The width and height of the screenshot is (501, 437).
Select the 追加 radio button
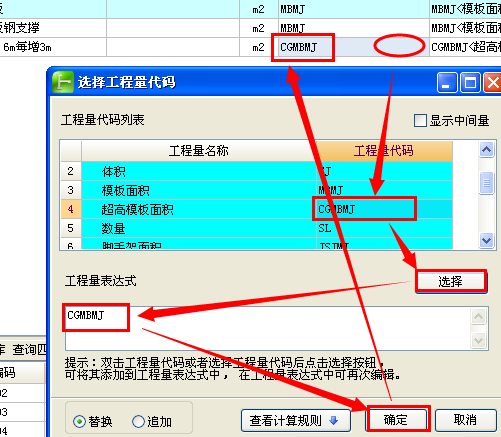coord(138,422)
